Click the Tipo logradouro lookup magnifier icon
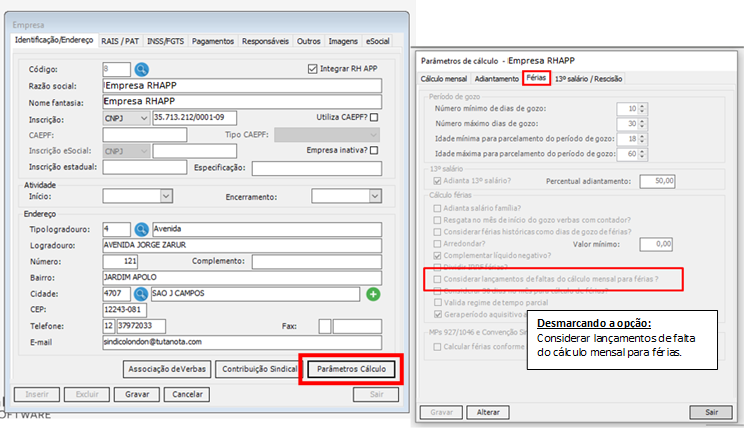 (x=141, y=230)
